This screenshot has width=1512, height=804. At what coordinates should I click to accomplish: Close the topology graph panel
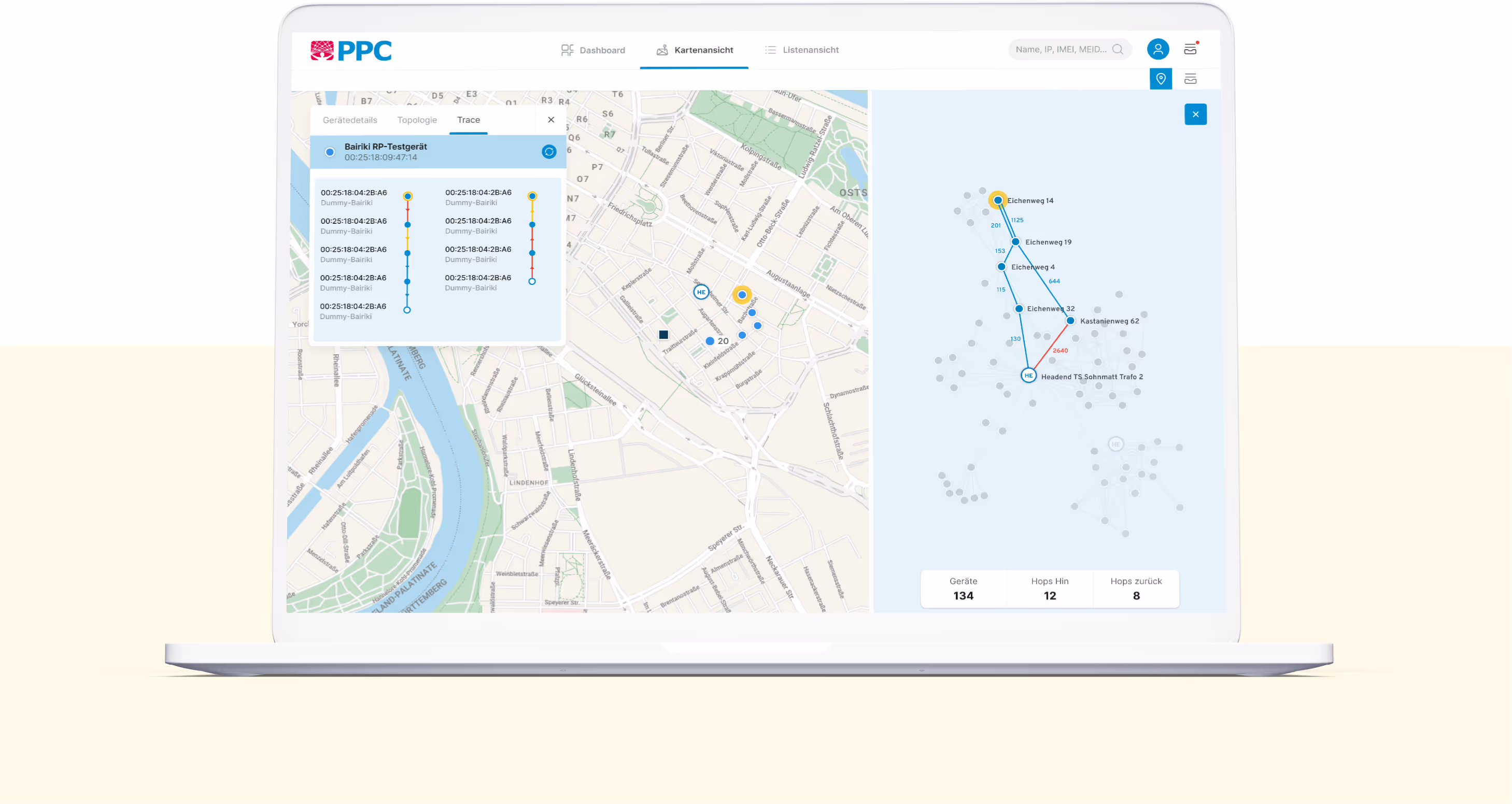point(1195,114)
